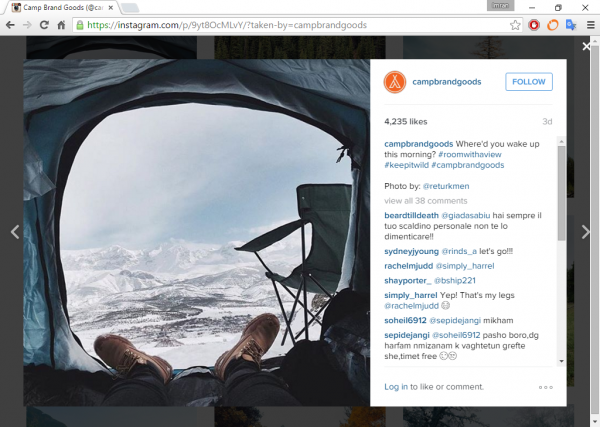The width and height of the screenshot is (600, 427).
Task: Click the user profile badge in title bar
Action: coord(500,5)
